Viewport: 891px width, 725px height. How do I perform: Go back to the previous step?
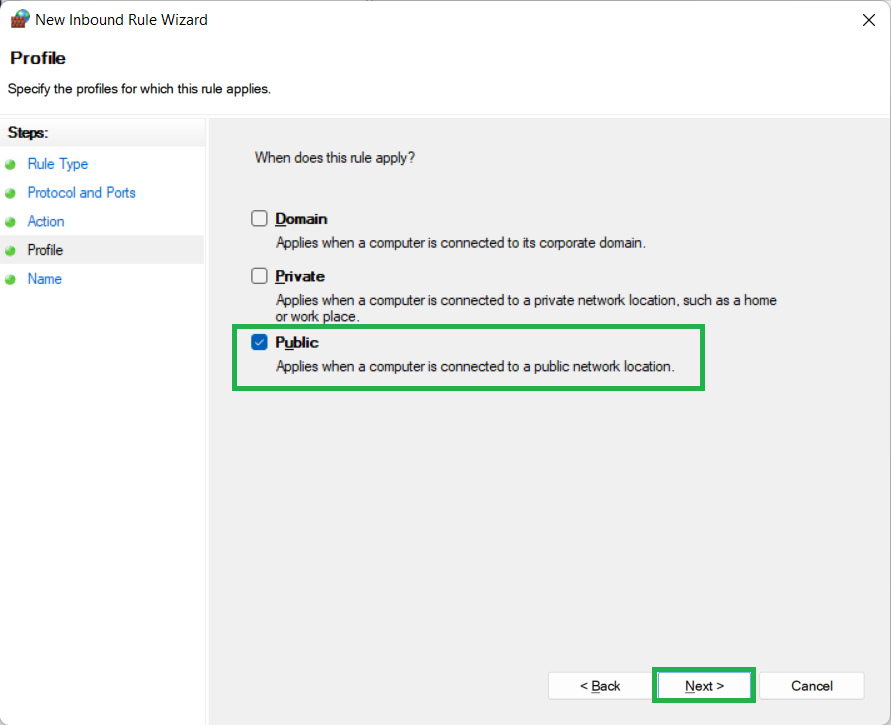[x=599, y=685]
